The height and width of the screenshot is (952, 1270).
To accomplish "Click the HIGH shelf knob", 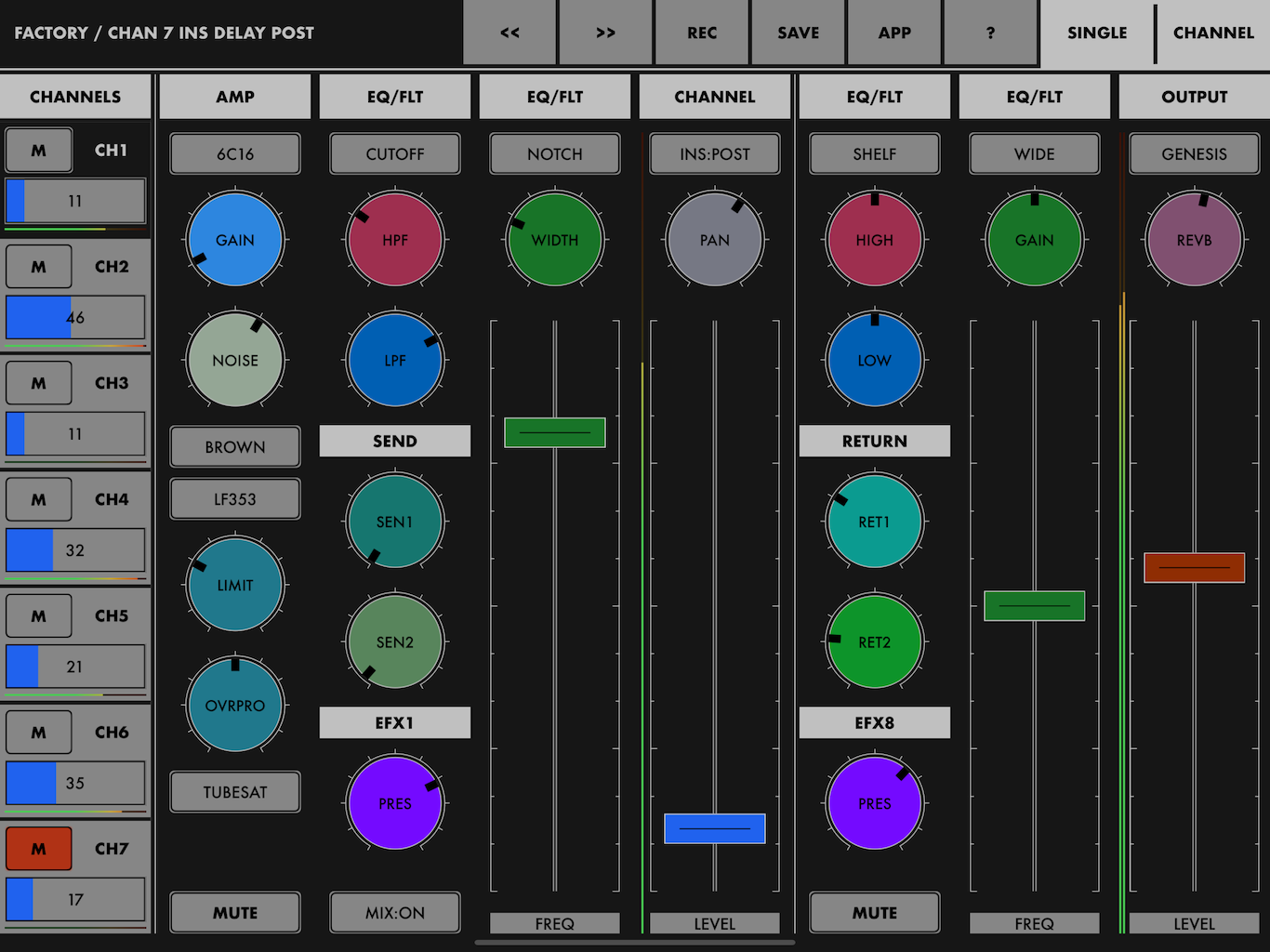I will pos(875,240).
